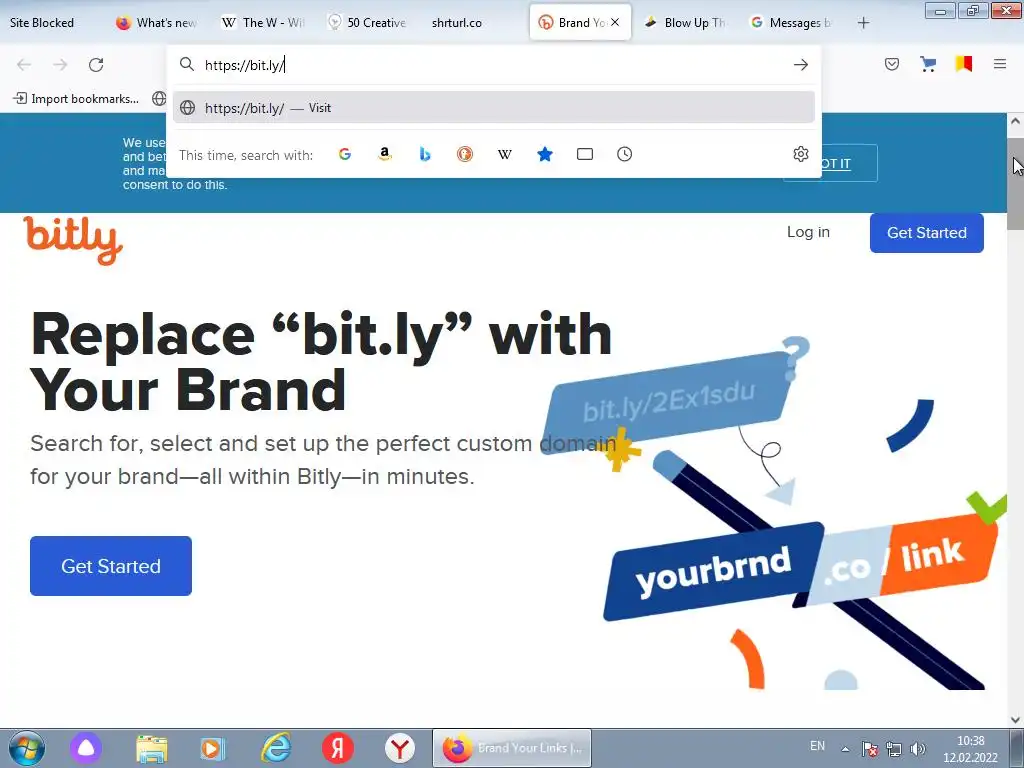
Task: Open the Windows Start menu
Action: pyautogui.click(x=27, y=748)
